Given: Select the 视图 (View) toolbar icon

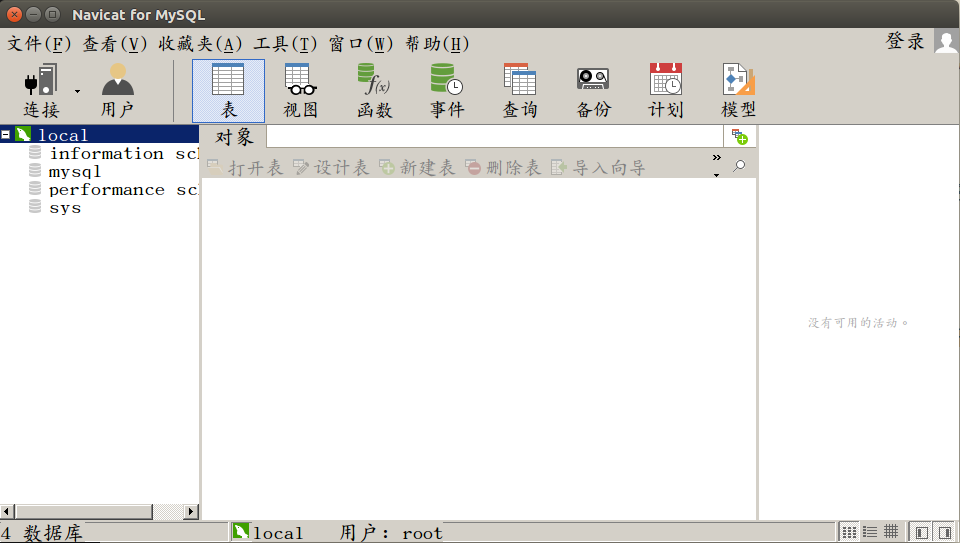Looking at the screenshot, I should click(300, 90).
